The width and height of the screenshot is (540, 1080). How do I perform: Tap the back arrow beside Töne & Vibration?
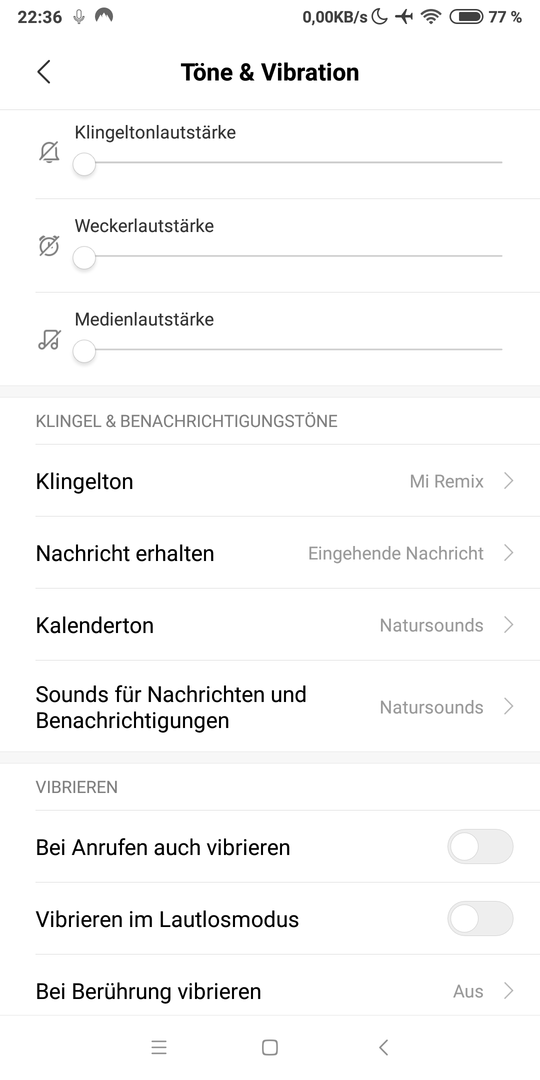[44, 72]
